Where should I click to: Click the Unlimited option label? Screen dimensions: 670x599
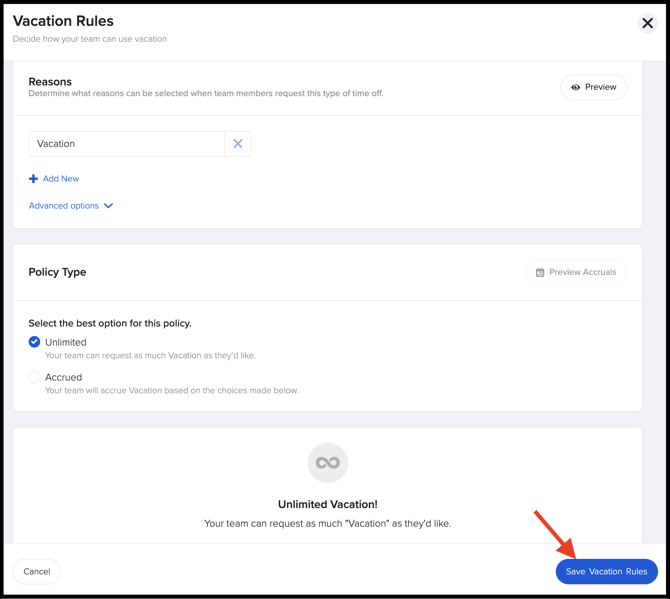pos(66,342)
